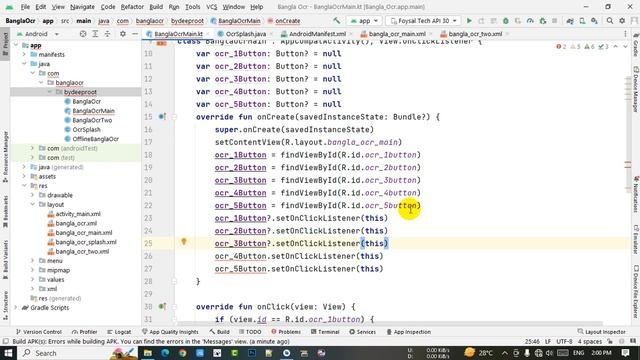Jump to previous highlighted error arrow
The height and width of the screenshot is (360, 640).
(x=616, y=47)
